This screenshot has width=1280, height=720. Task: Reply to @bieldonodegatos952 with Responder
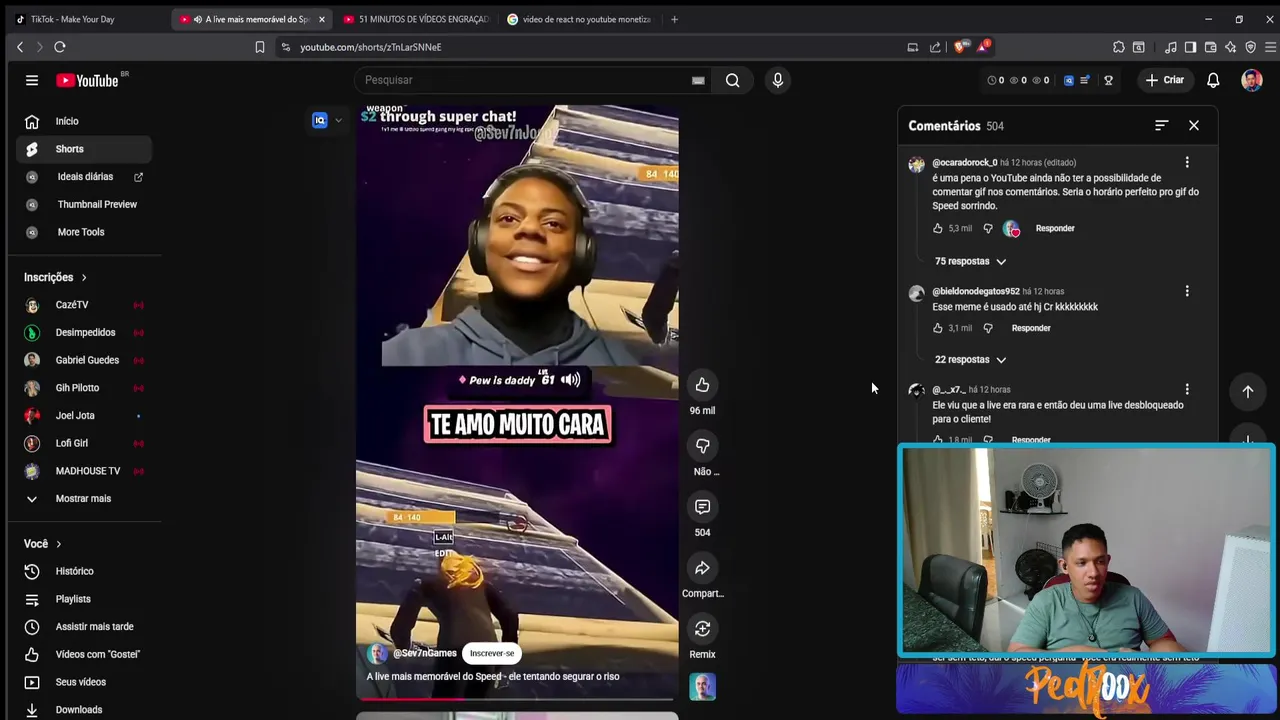tap(1031, 328)
